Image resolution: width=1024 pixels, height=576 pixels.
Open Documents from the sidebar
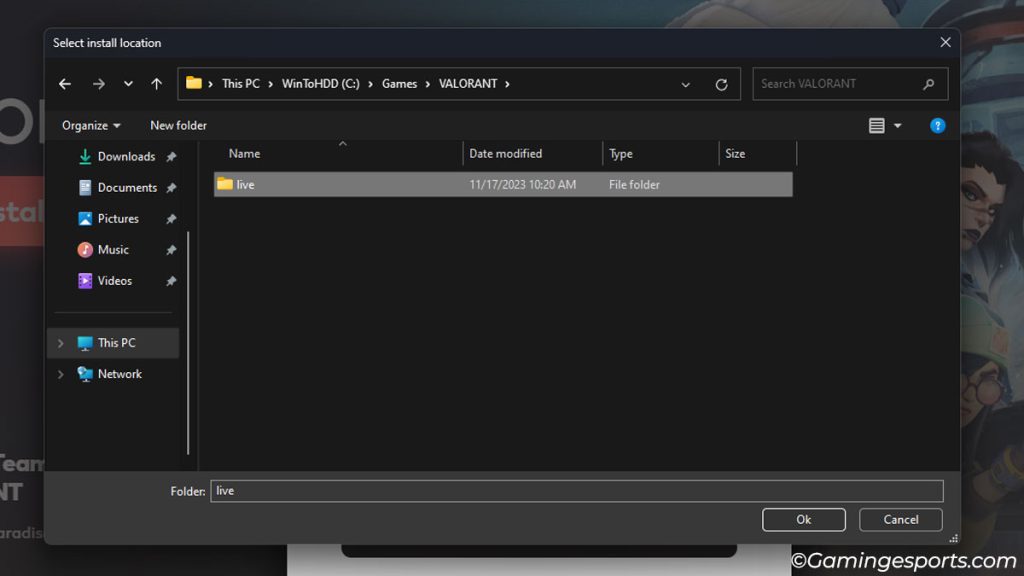[x=128, y=187]
